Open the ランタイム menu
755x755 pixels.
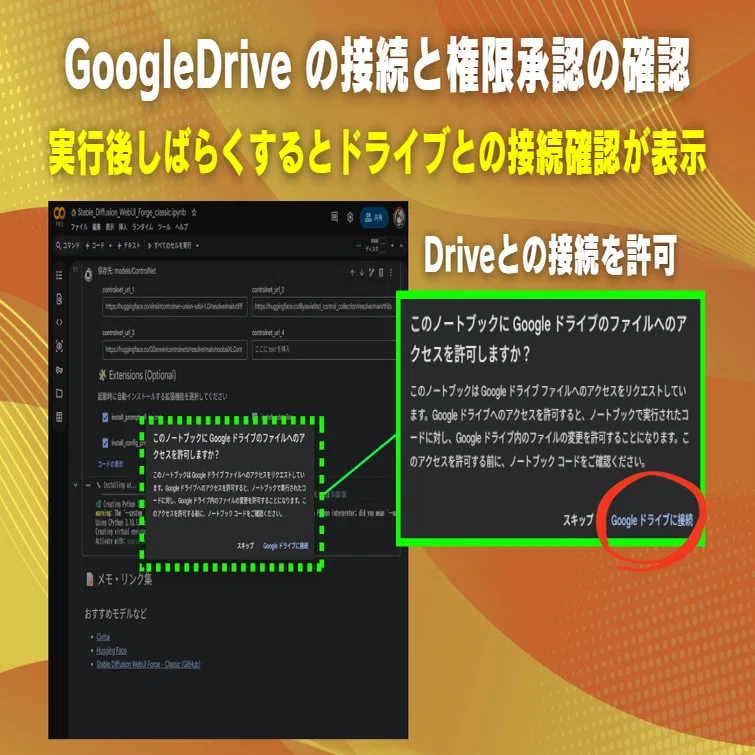pyautogui.click(x=143, y=227)
